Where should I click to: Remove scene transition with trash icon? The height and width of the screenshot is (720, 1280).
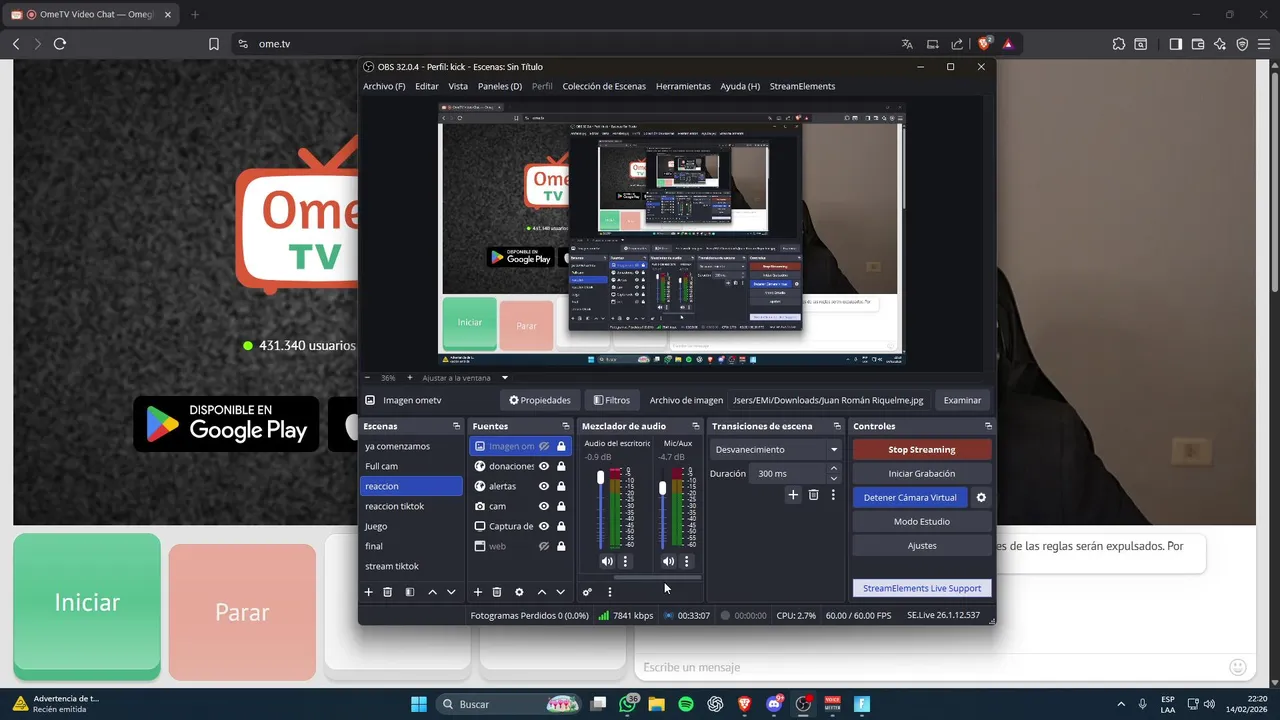coord(813,495)
